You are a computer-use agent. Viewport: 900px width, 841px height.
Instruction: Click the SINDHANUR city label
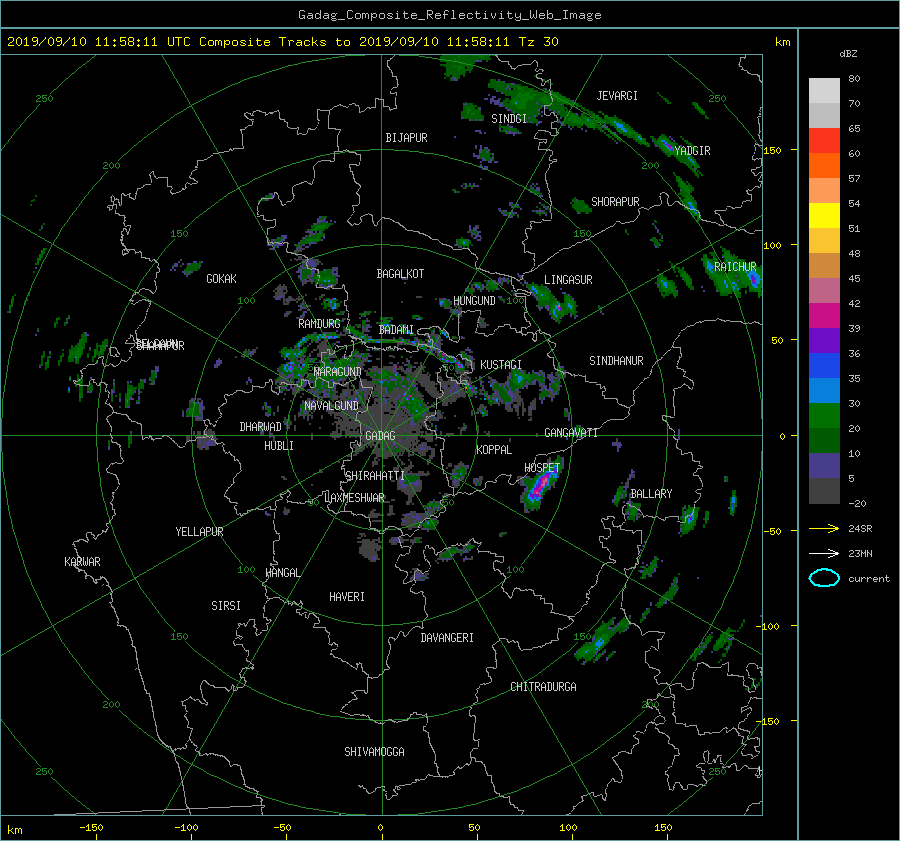coord(616,361)
